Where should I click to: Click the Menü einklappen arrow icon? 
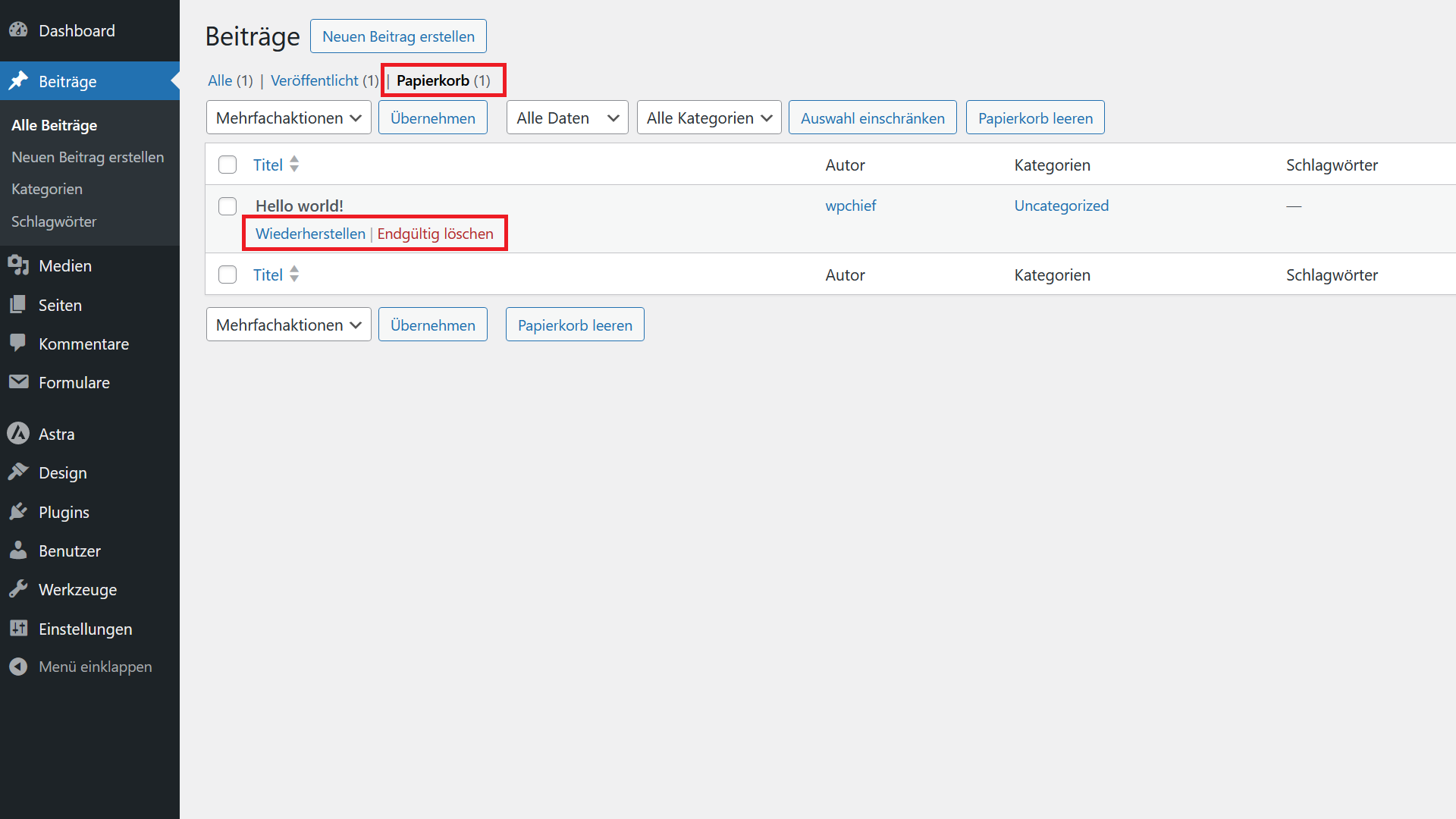click(x=18, y=667)
